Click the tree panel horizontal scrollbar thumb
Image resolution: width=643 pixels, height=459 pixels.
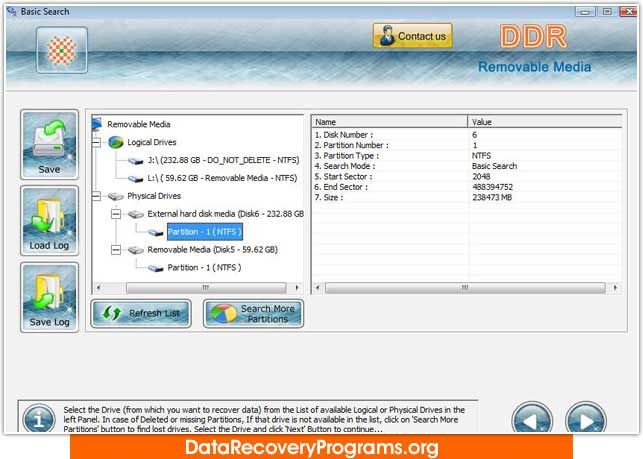(x=206, y=288)
